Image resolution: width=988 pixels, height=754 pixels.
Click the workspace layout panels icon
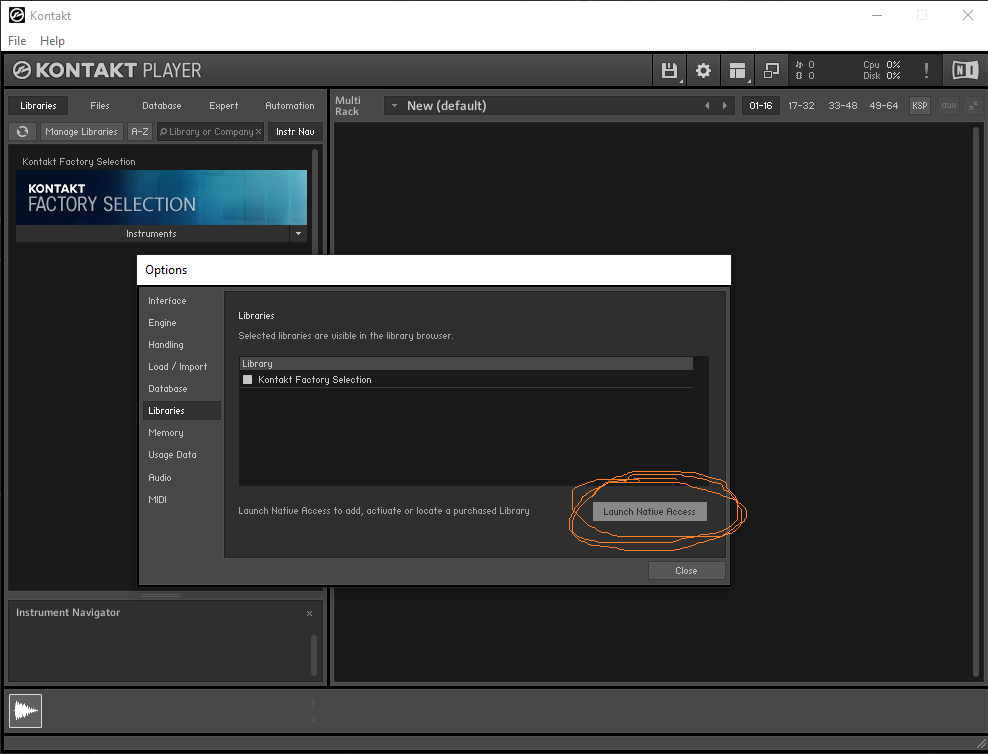click(737, 70)
